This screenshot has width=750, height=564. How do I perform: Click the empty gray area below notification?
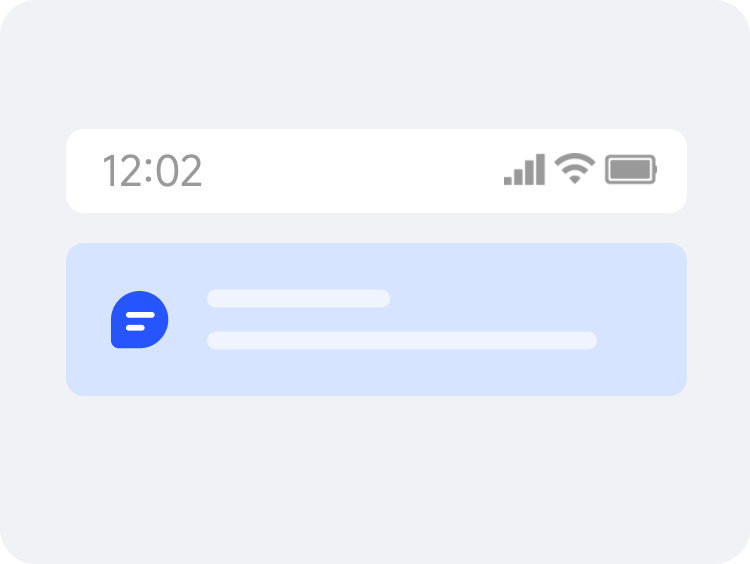(x=375, y=478)
